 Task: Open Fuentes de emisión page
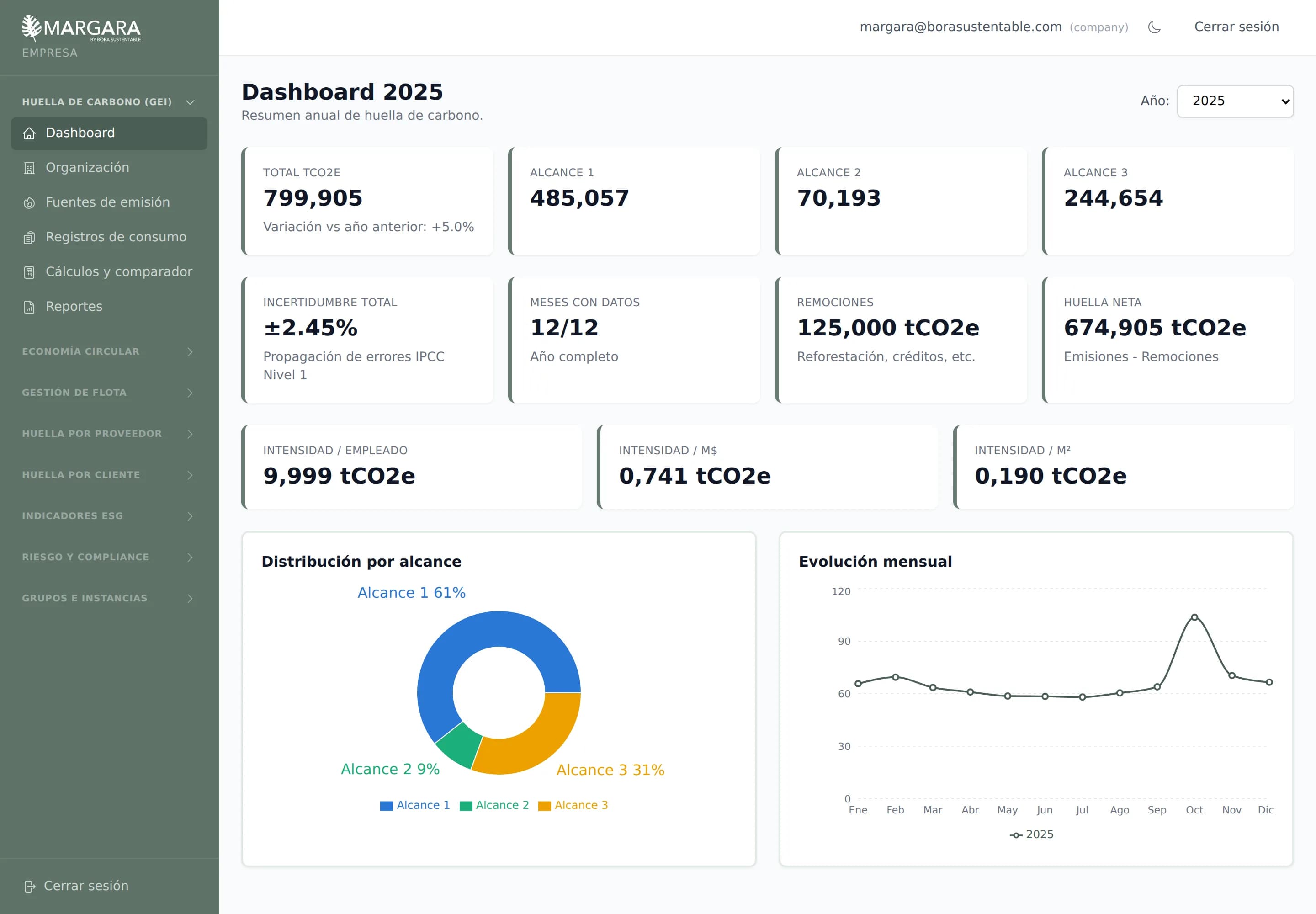[109, 203]
